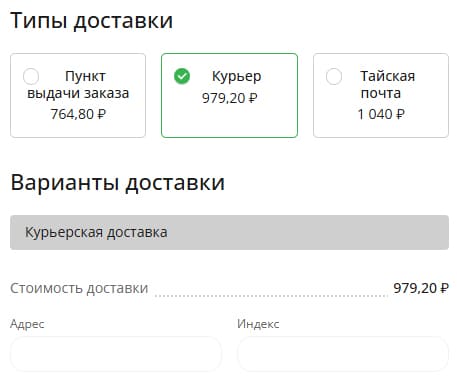Click the Курьер card title
Image resolution: width=457 pixels, height=382 pixels.
click(x=237, y=77)
